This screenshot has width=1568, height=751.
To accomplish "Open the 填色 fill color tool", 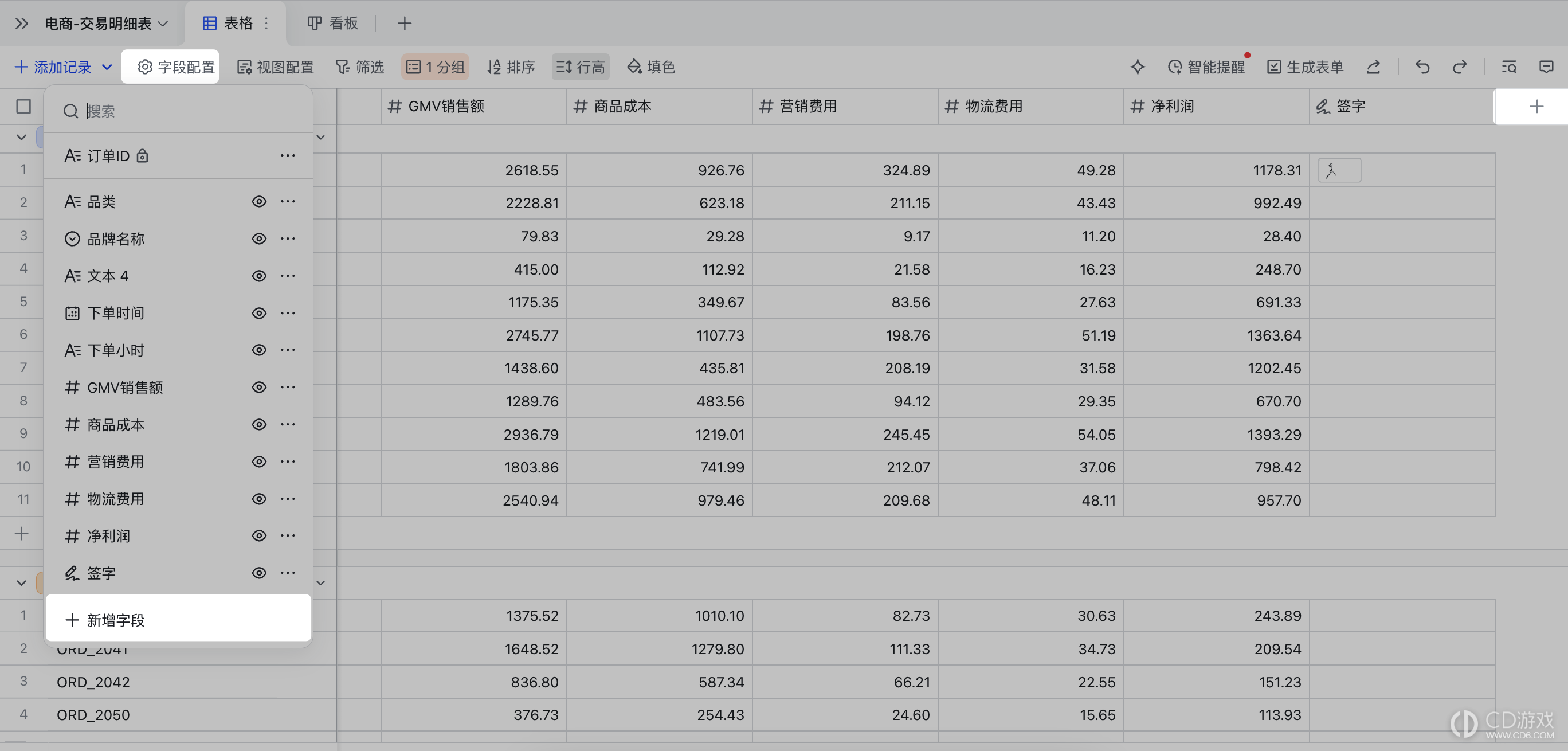I will click(x=650, y=67).
